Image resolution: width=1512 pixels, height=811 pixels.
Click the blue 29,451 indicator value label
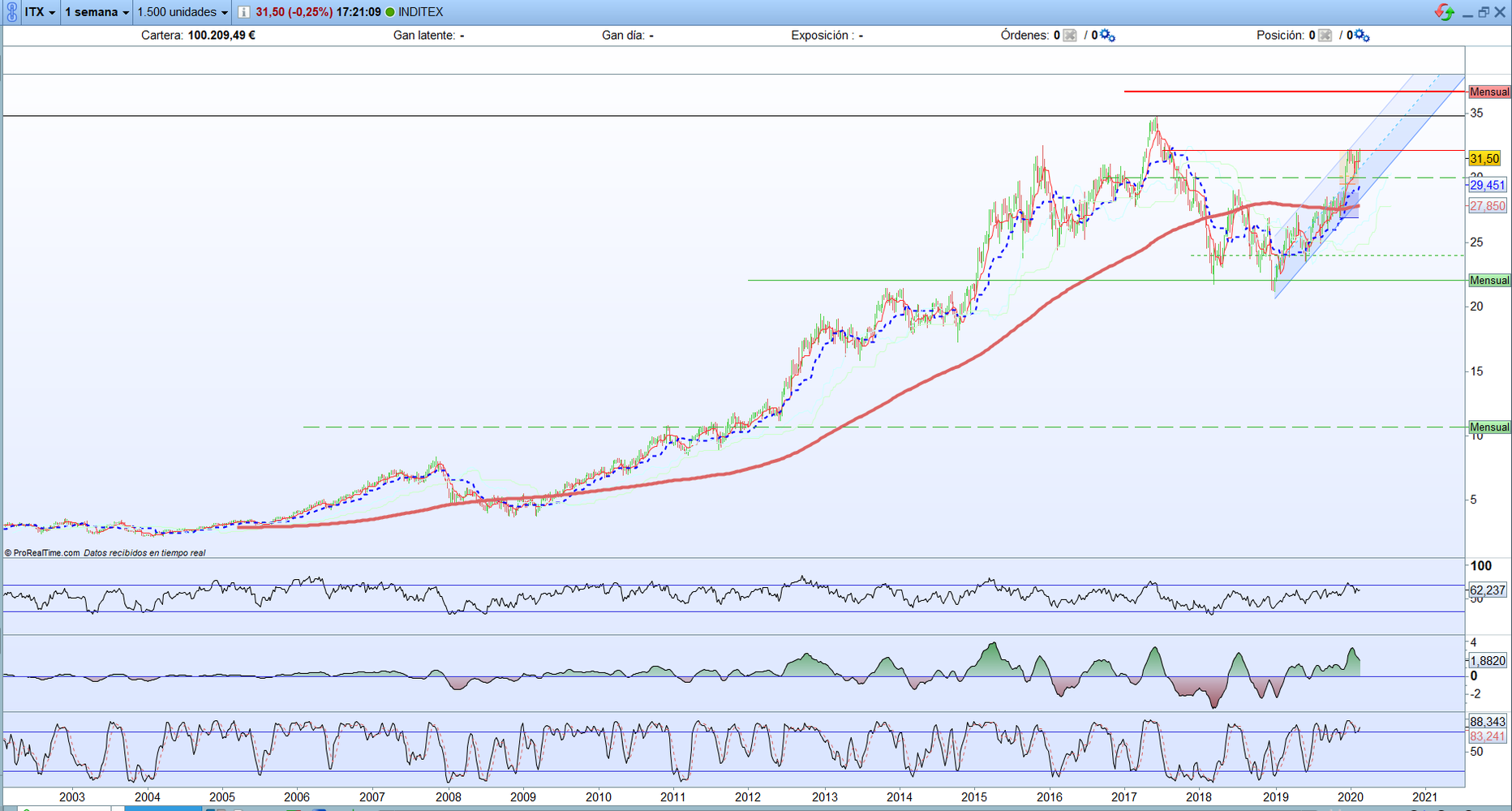(x=1488, y=185)
